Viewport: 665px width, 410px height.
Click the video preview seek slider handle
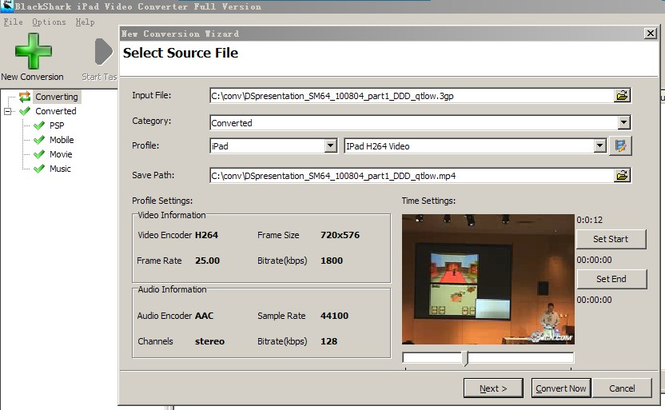(x=465, y=358)
